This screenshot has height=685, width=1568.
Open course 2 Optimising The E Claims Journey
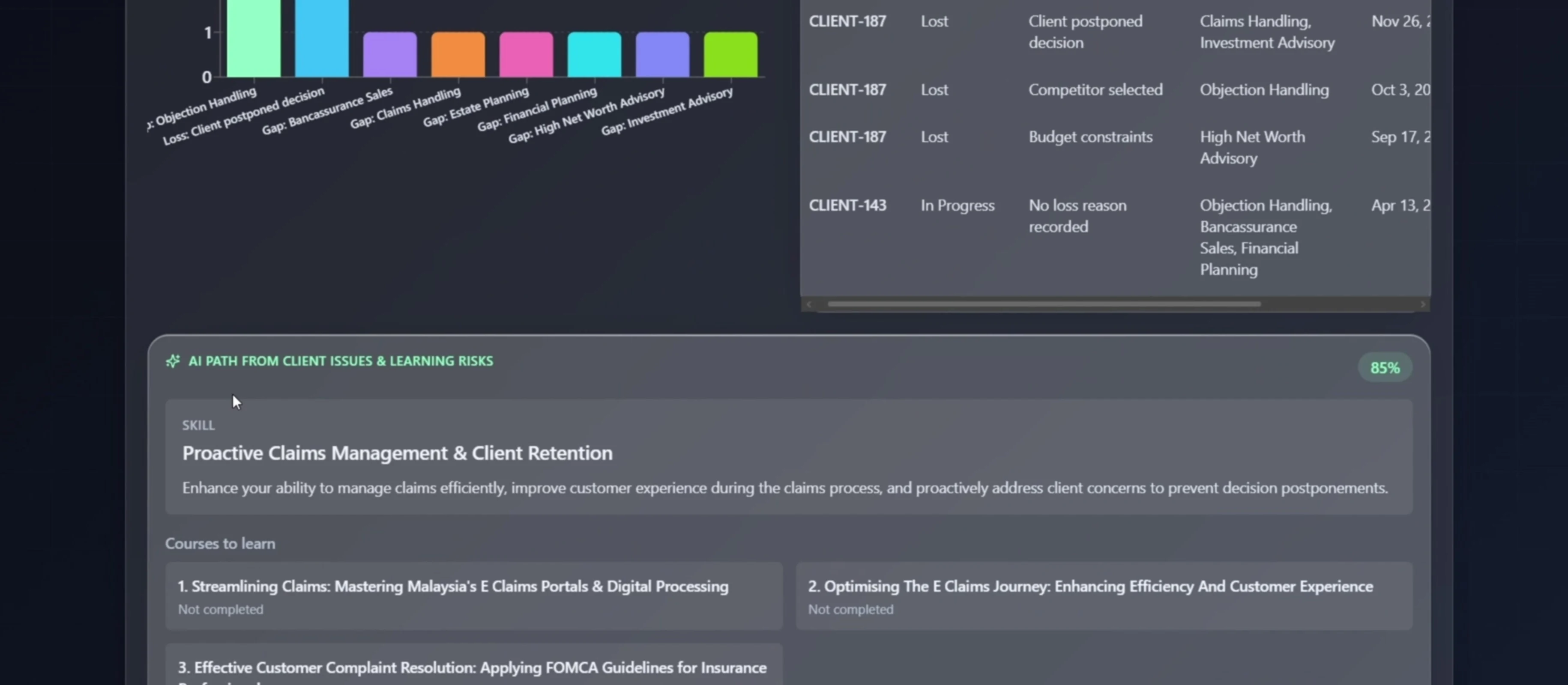point(1104,596)
